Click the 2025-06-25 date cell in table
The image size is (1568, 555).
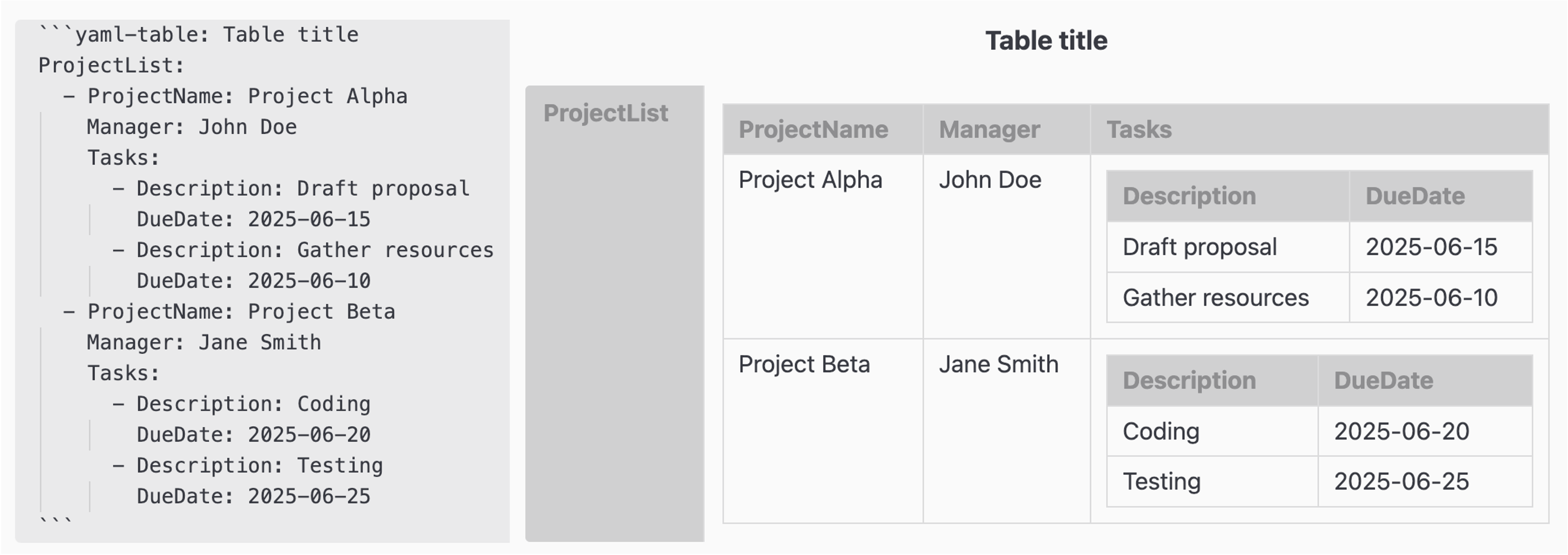[1425, 481]
